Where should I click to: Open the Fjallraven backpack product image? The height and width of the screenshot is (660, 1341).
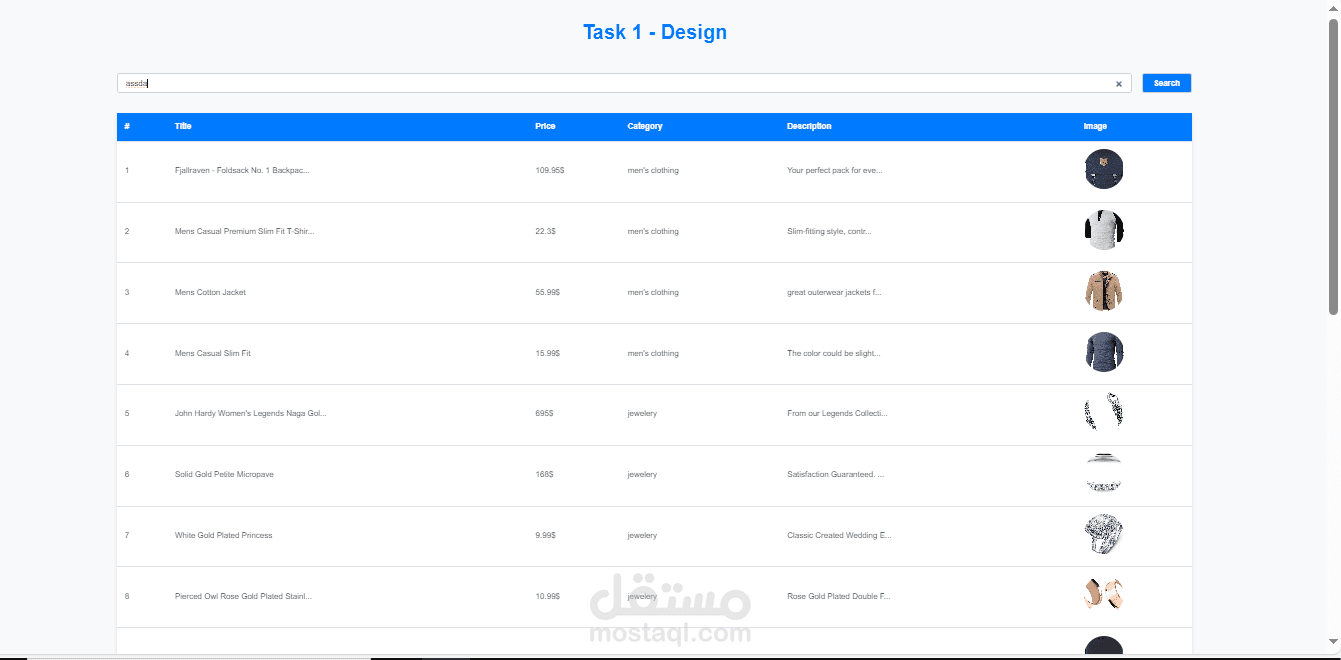click(x=1104, y=169)
